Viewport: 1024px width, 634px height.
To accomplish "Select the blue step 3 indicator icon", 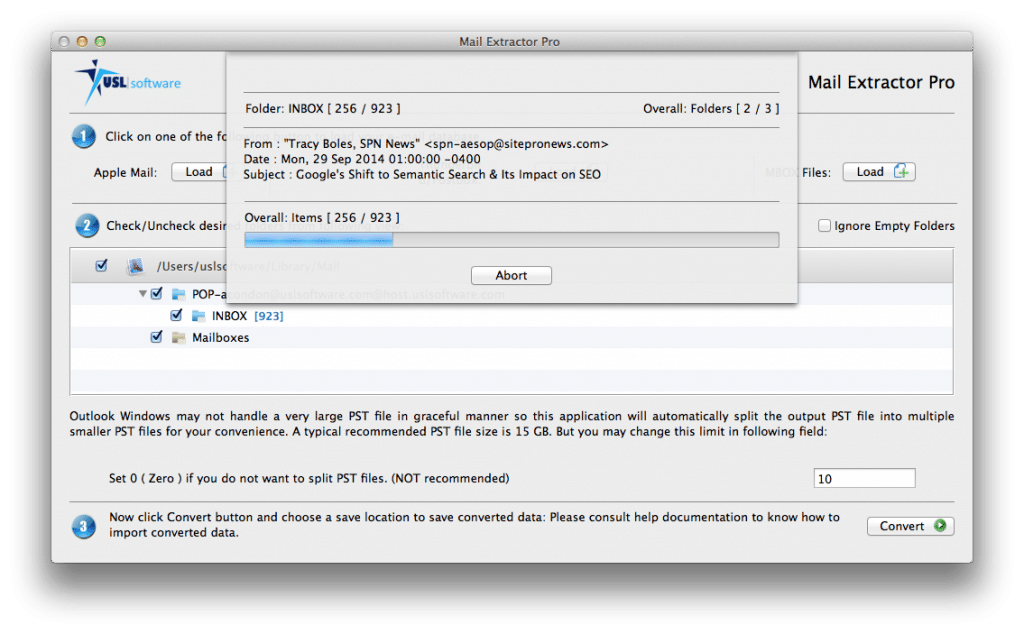I will point(84,524).
